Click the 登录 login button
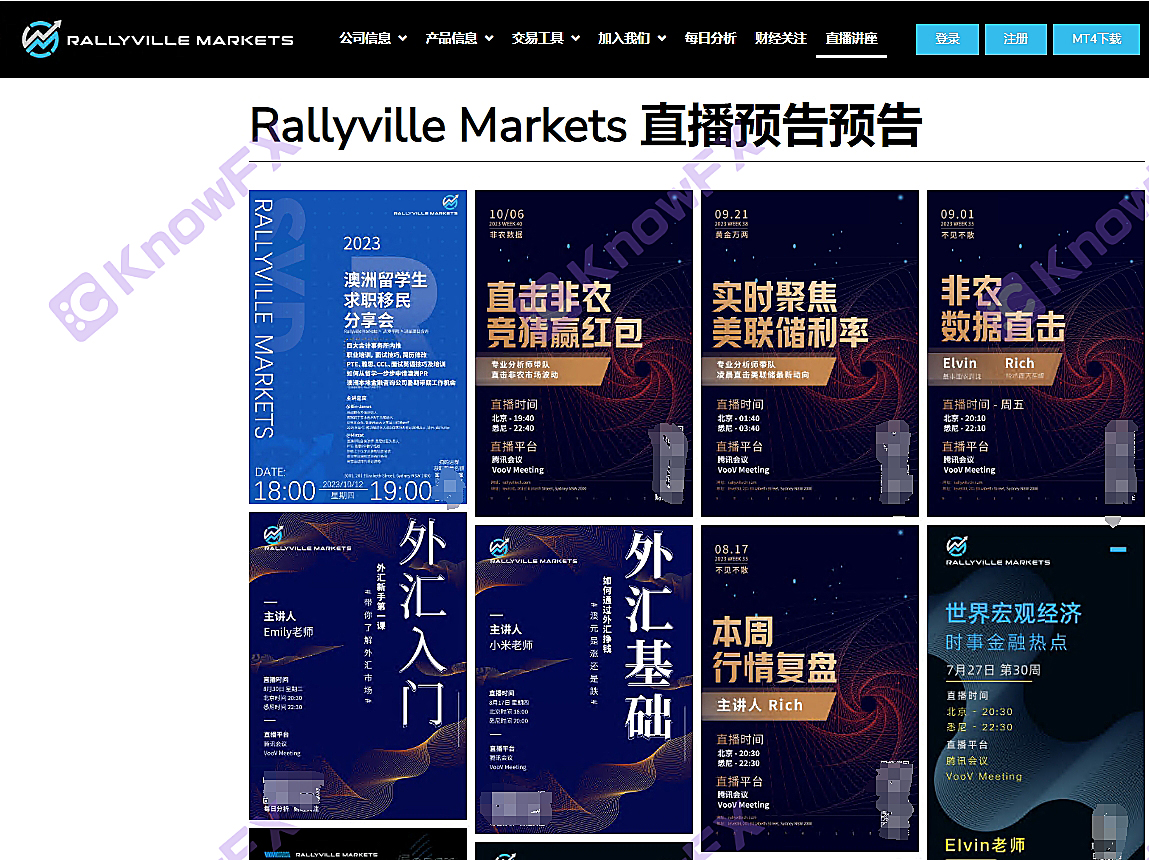Image resolution: width=1149 pixels, height=860 pixels. pyautogui.click(x=947, y=40)
